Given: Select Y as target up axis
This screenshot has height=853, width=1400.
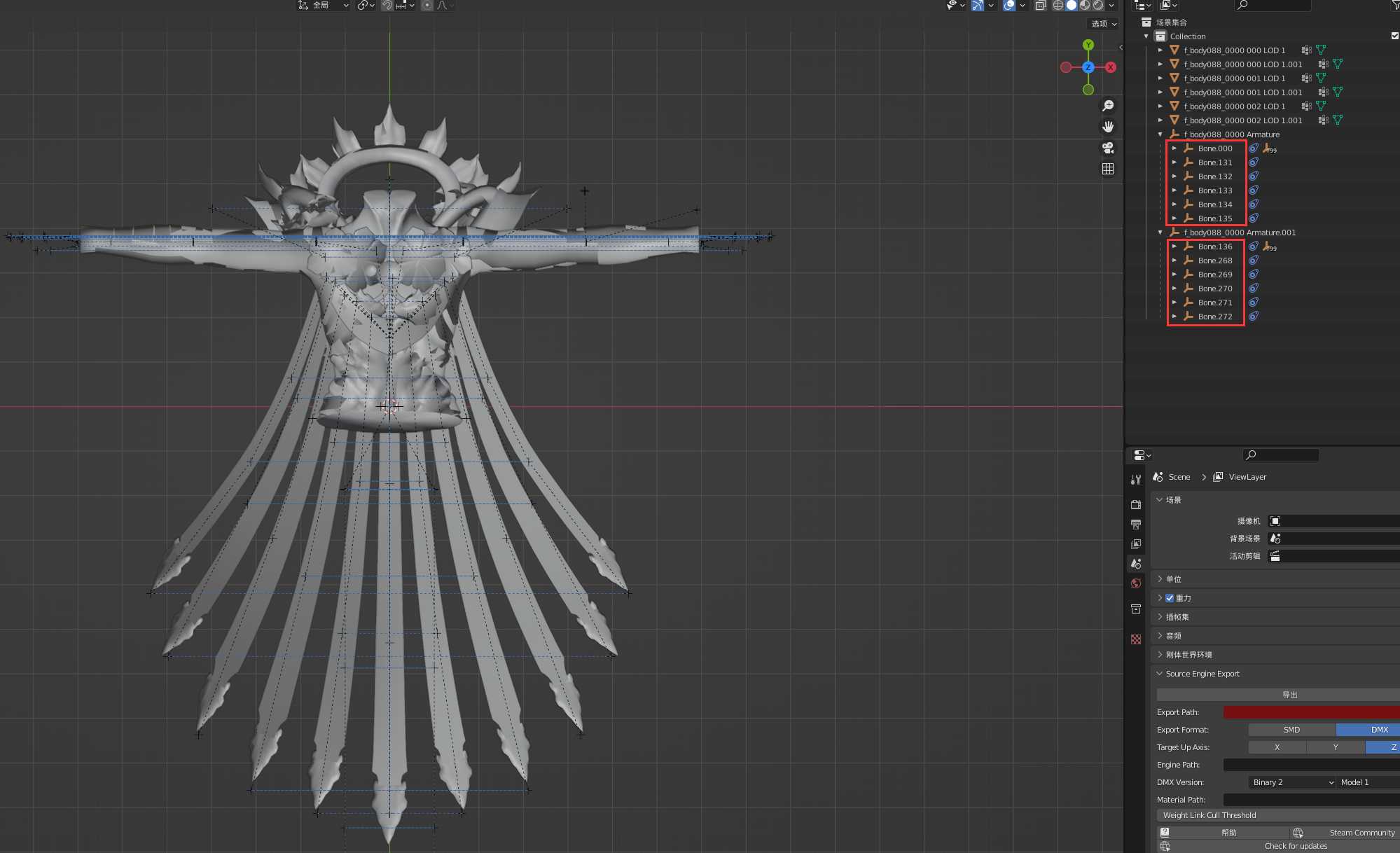Looking at the screenshot, I should [1335, 747].
